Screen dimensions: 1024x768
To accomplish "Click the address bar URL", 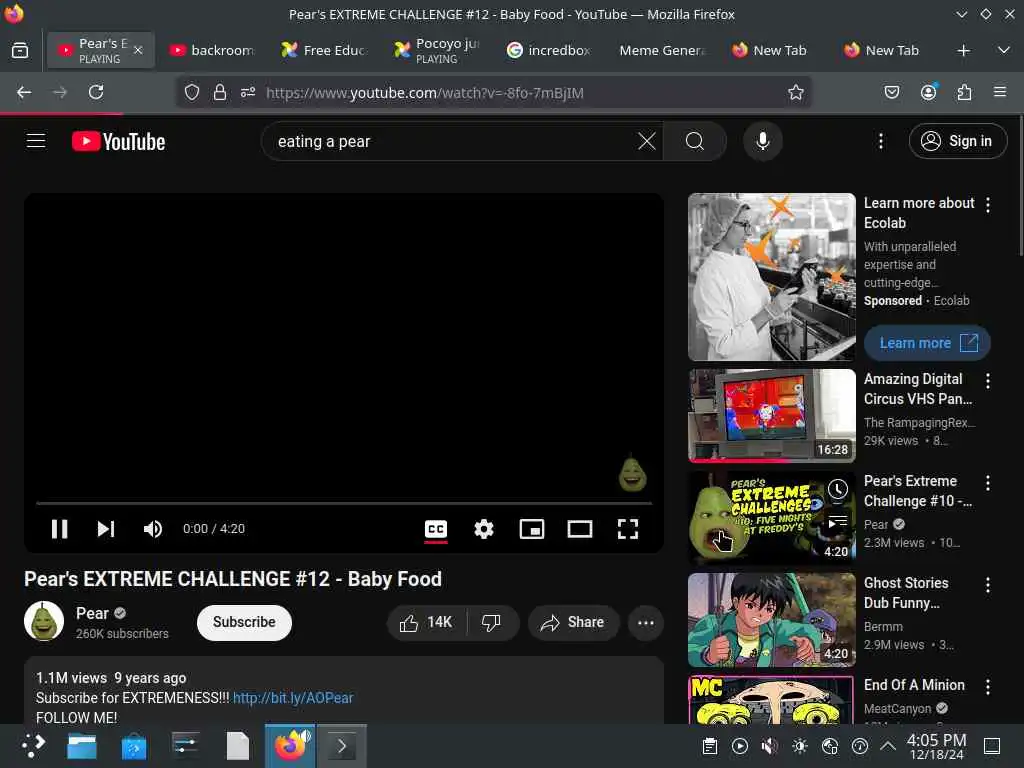I will point(424,93).
